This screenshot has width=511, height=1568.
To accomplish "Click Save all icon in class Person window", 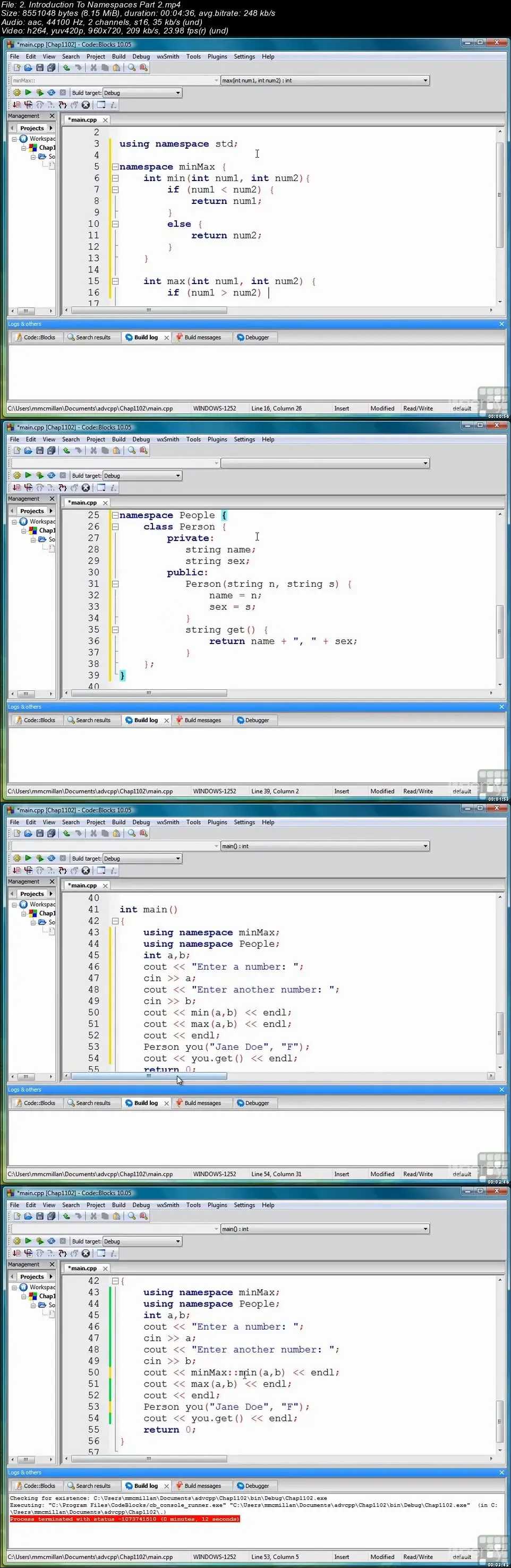I will (x=51, y=450).
